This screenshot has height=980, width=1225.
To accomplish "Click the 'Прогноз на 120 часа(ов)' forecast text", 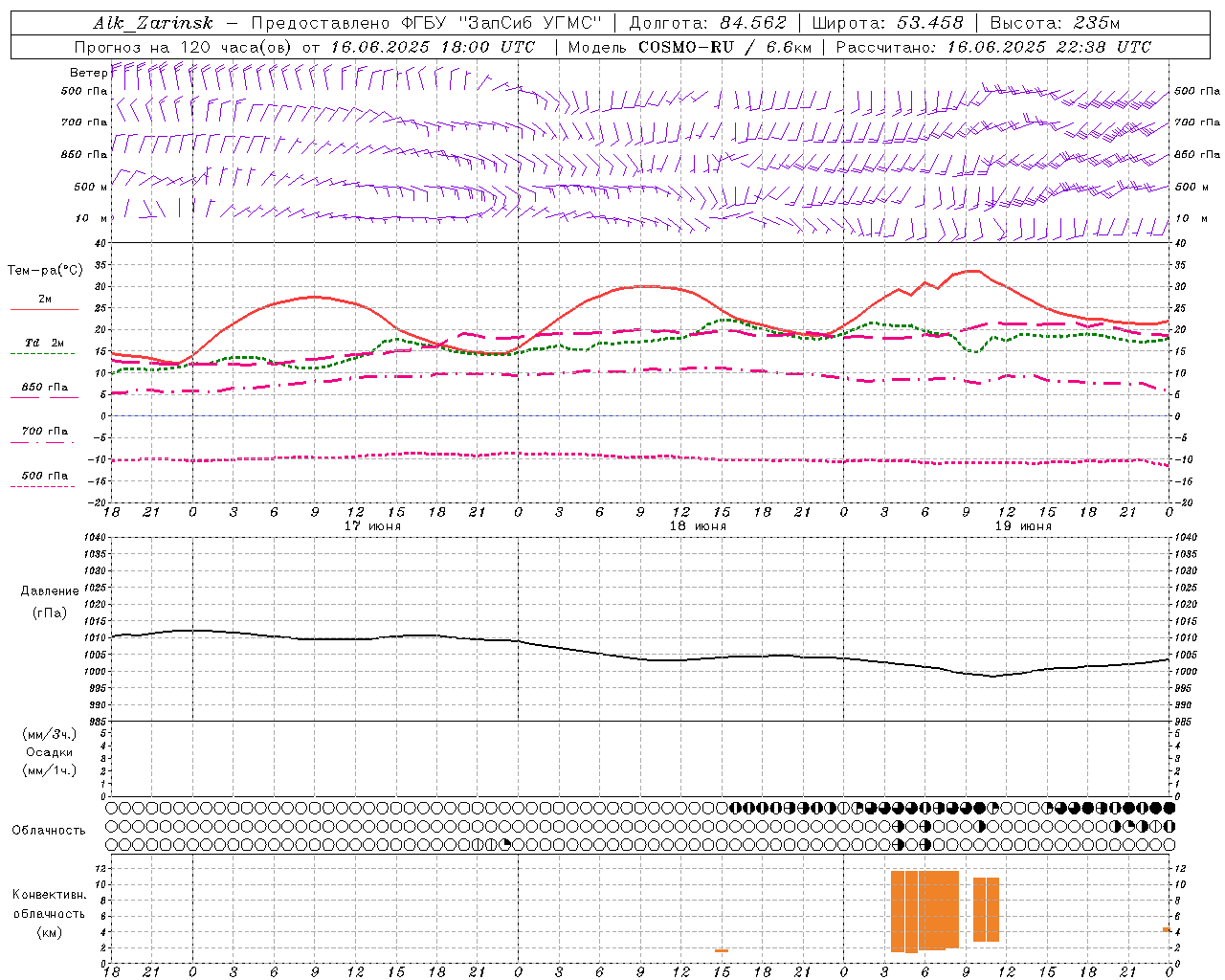I will [x=185, y=47].
